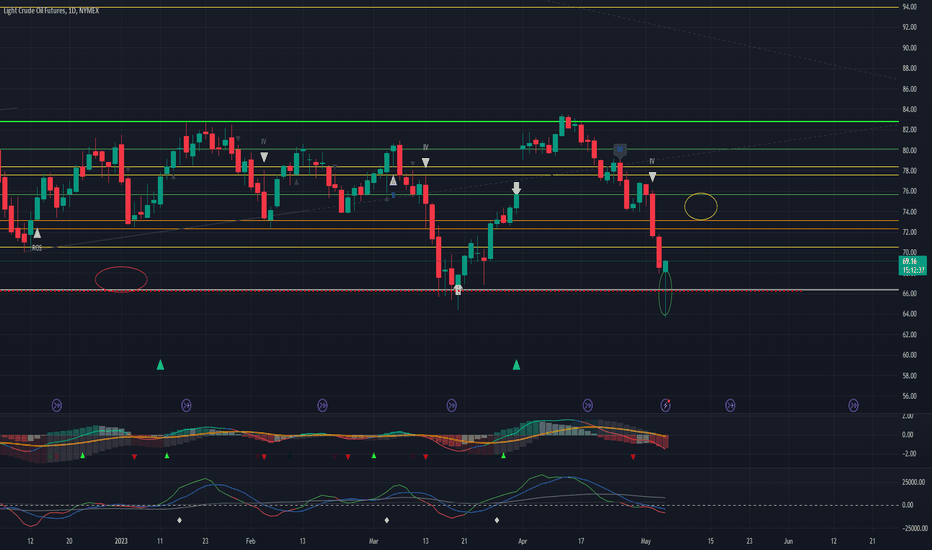This screenshot has height=550, width=932.
Task: Select white IV down triangle near May label
Action: click(652, 177)
